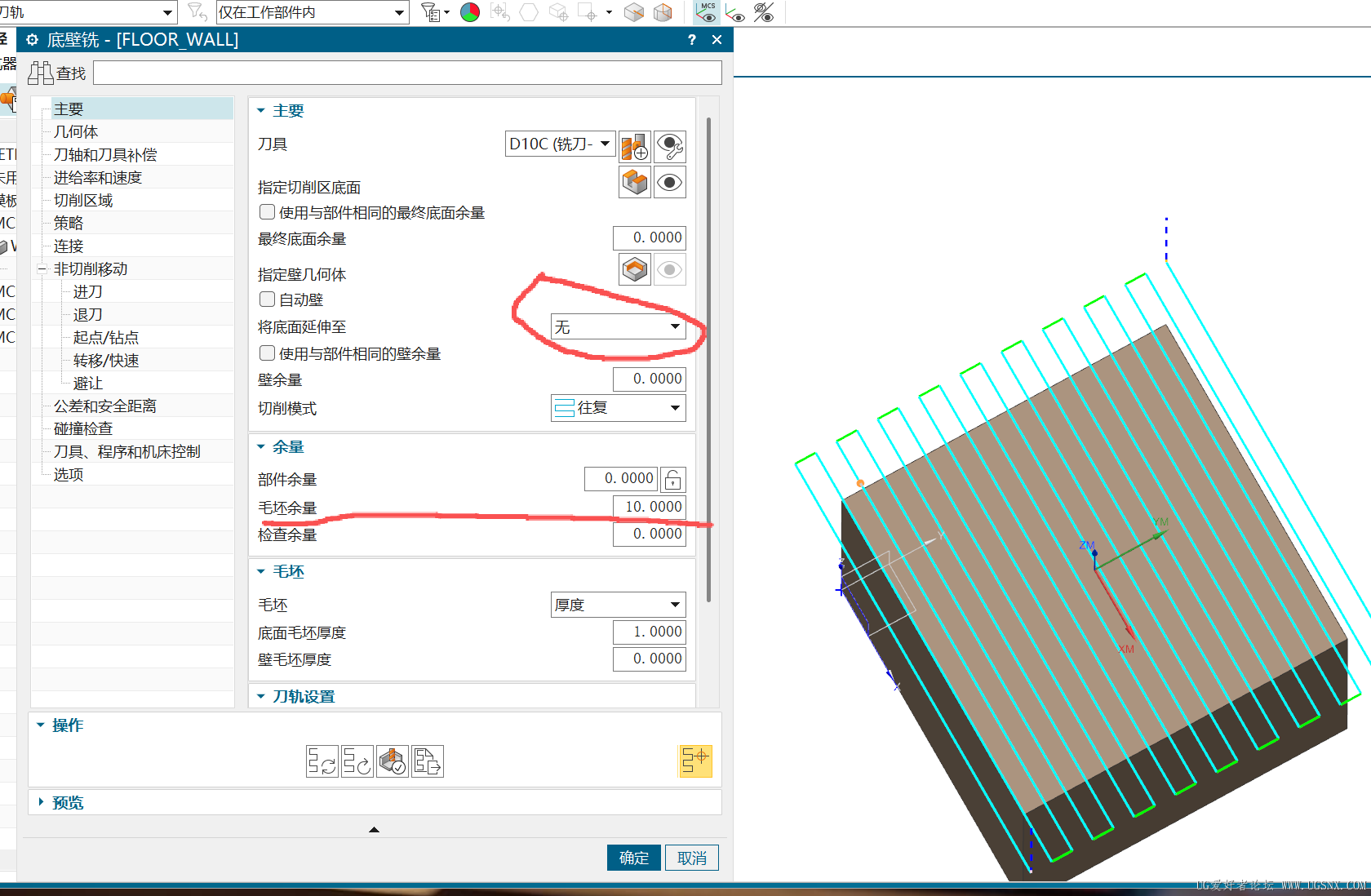The image size is (1371, 896).
Task: Click 取消 to dismiss the dialog
Action: (691, 858)
